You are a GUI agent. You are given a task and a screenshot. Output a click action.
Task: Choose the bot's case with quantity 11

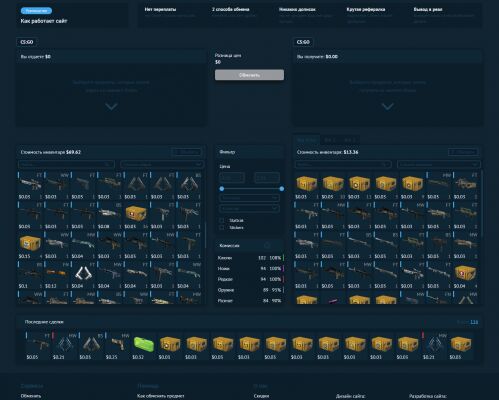click(x=359, y=186)
